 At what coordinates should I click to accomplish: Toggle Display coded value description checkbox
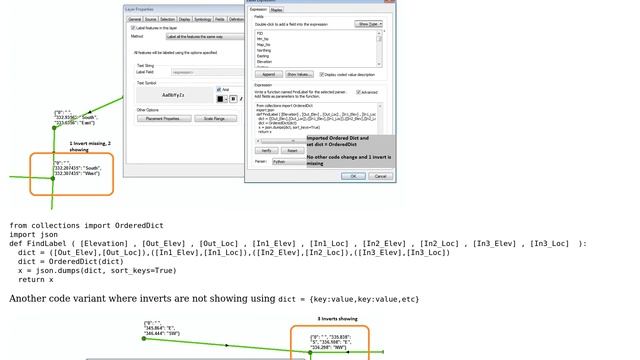(322, 74)
